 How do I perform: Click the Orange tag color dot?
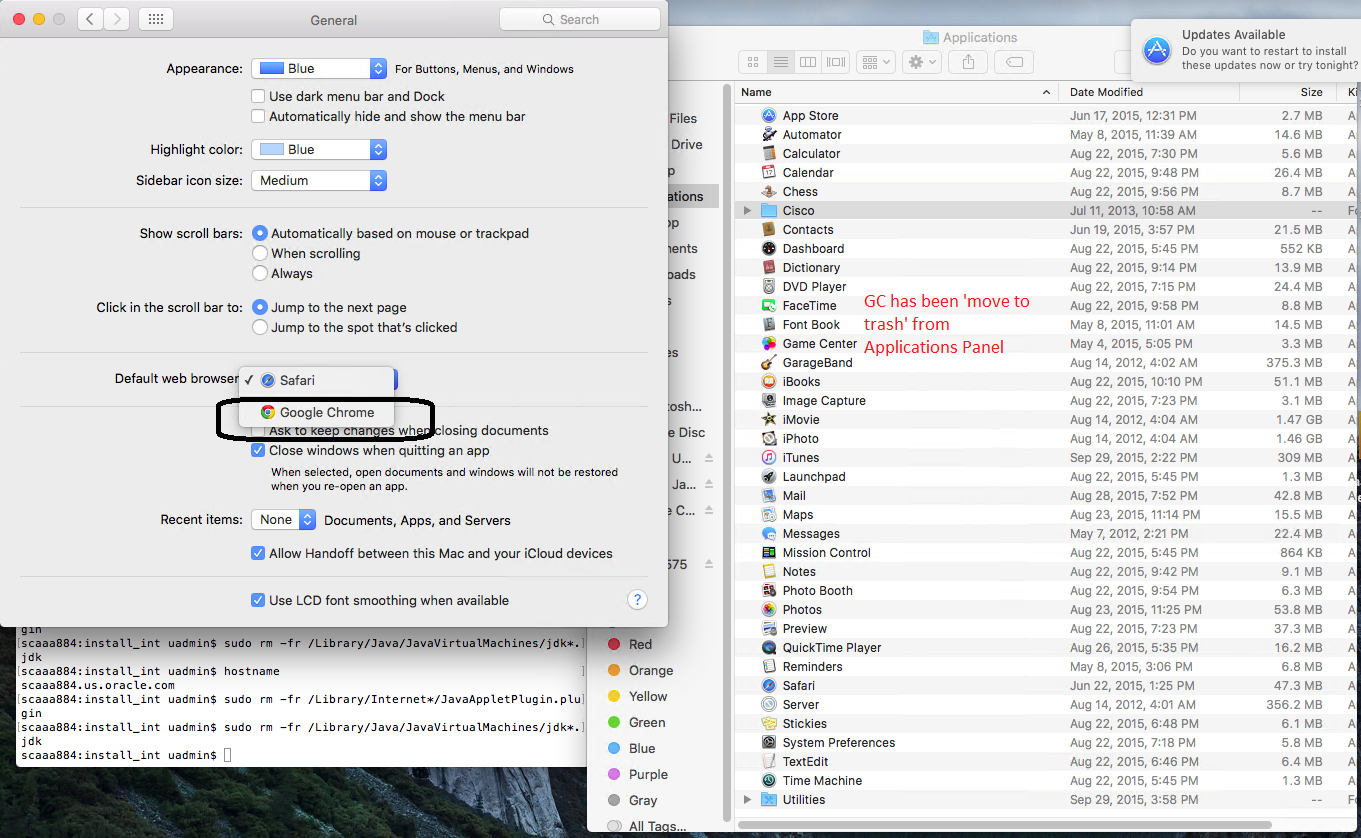(615, 671)
